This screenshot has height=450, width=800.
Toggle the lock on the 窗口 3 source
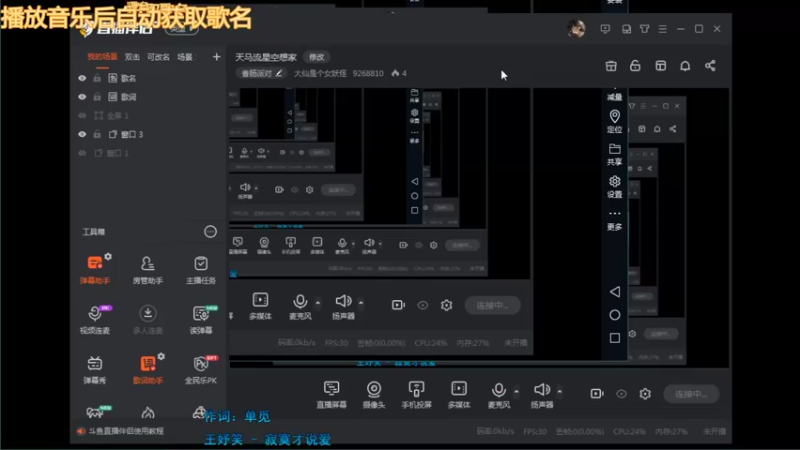[x=97, y=134]
